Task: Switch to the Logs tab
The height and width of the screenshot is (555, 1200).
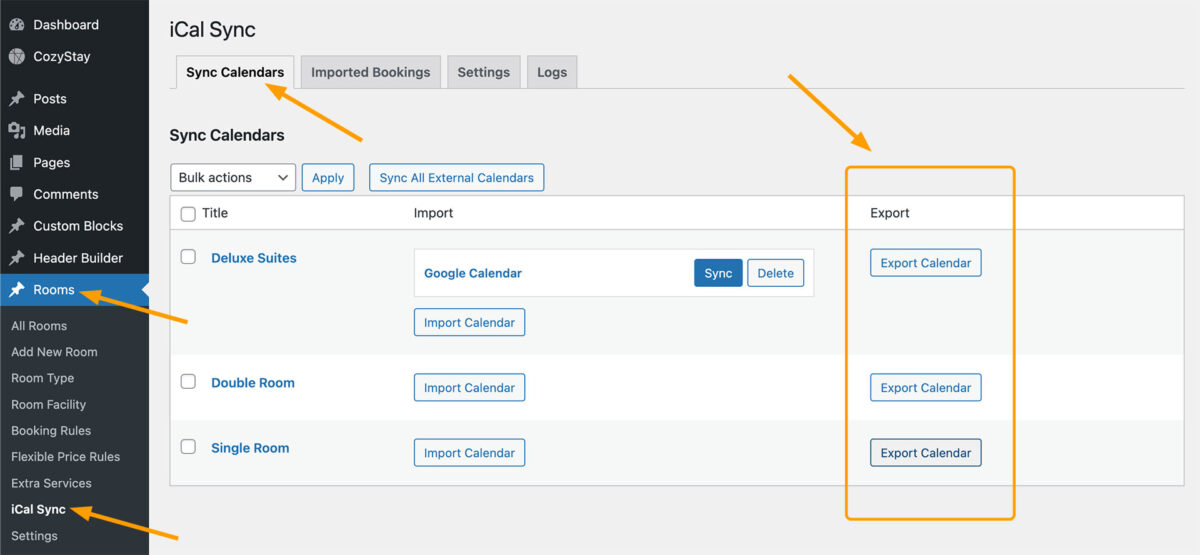Action: pyautogui.click(x=552, y=72)
